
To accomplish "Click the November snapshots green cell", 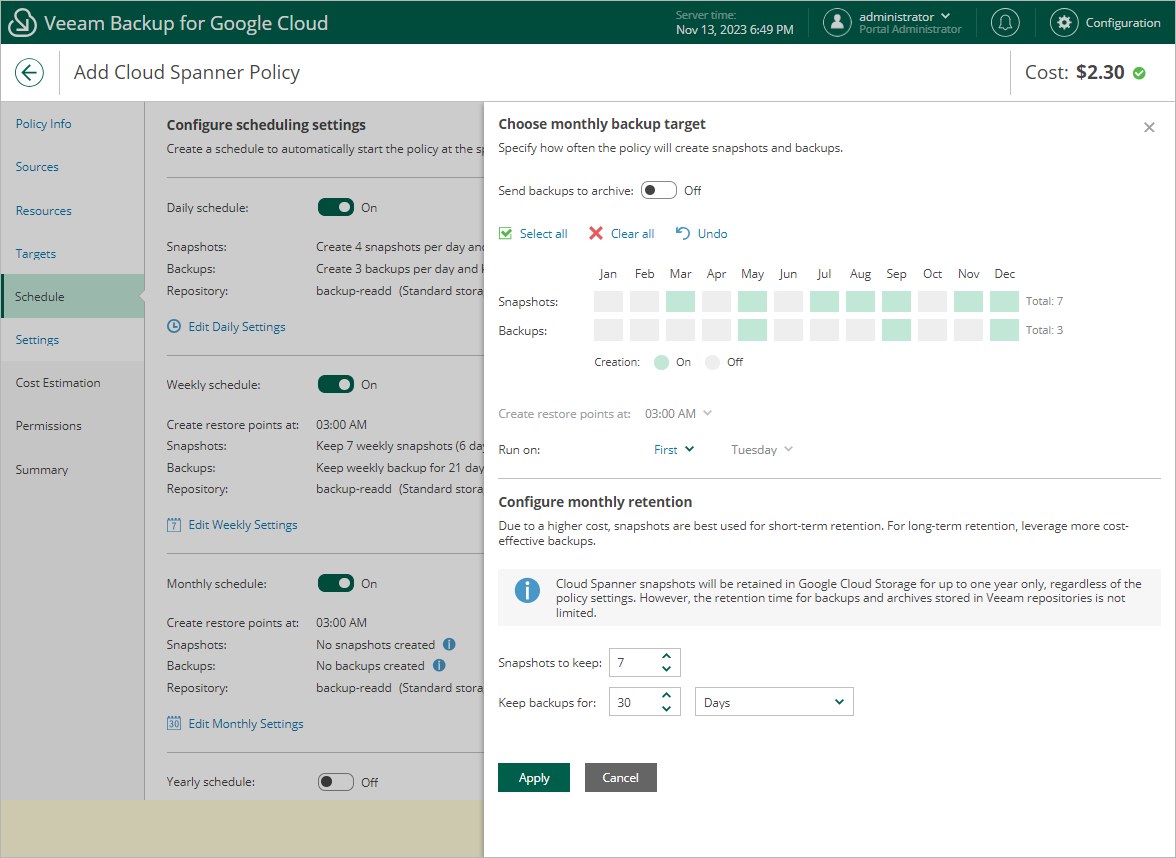I will 968,302.
